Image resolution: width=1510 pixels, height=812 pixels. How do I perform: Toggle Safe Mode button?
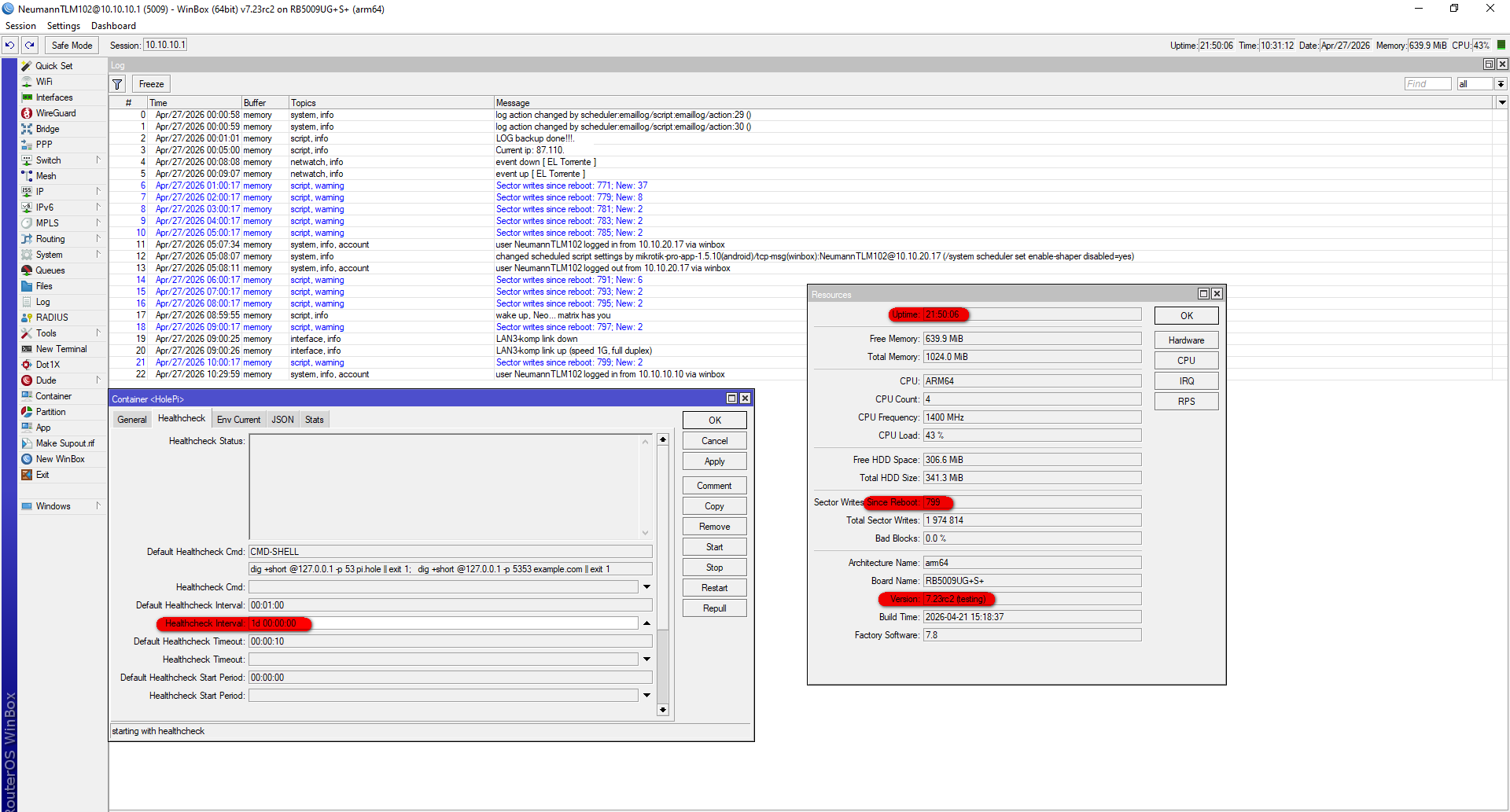coord(72,46)
